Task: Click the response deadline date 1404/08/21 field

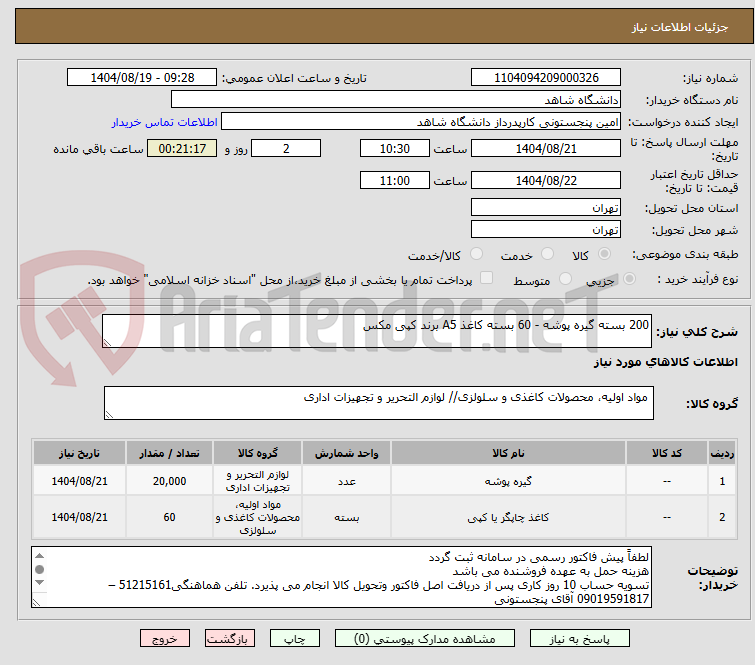Action: click(546, 148)
